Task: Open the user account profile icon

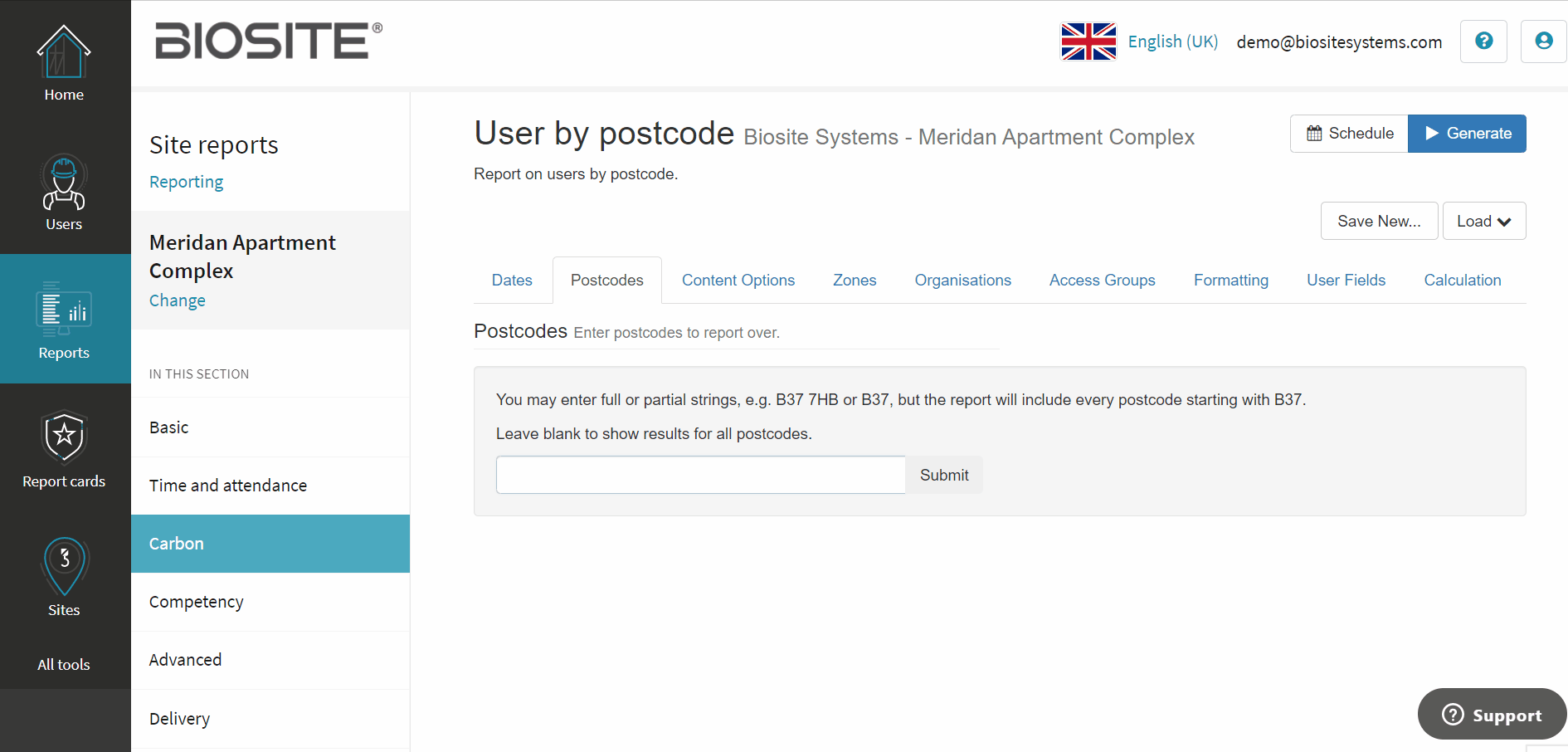Action: click(1543, 42)
